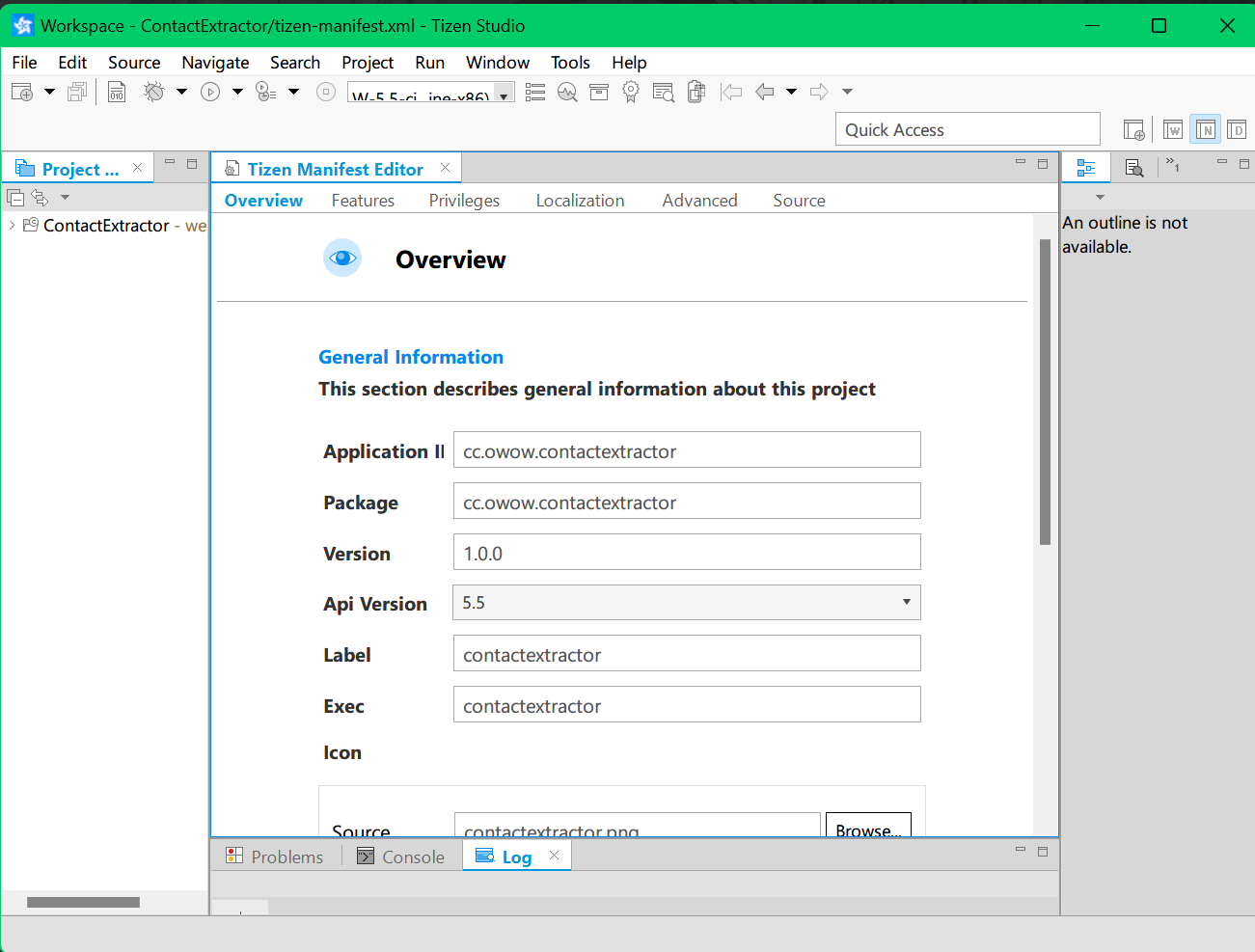Click the Open Perspective icon
The height and width of the screenshot is (952, 1255).
(x=1133, y=130)
